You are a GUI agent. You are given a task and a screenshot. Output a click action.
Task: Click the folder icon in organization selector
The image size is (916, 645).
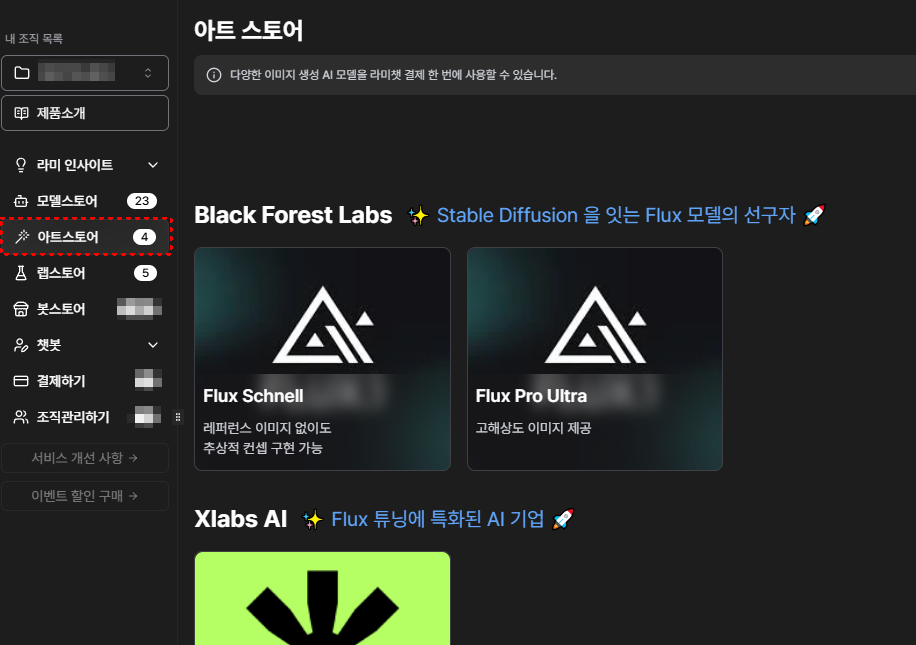22,73
